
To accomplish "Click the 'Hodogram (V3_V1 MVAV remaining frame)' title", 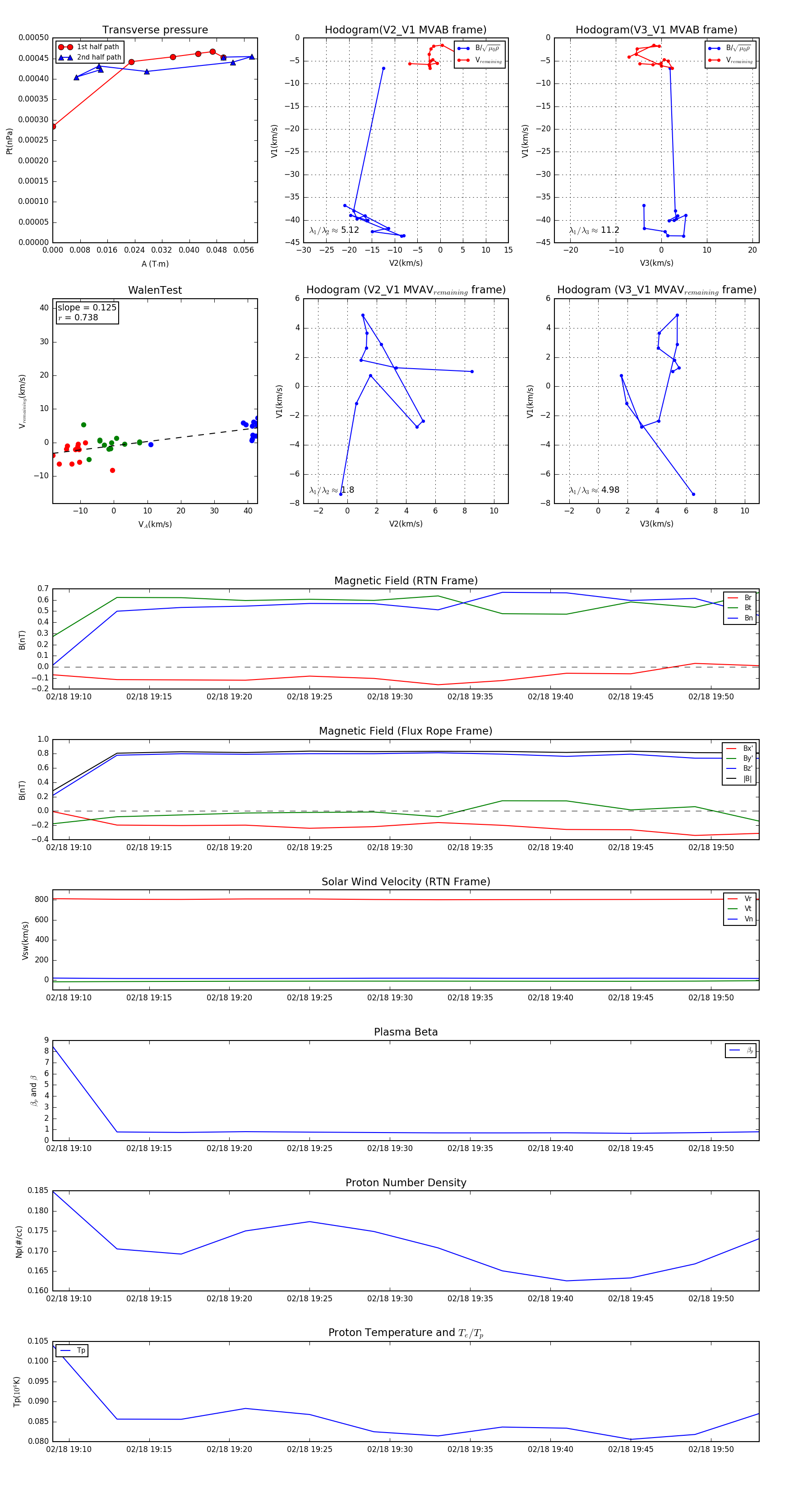I will 656,290.
